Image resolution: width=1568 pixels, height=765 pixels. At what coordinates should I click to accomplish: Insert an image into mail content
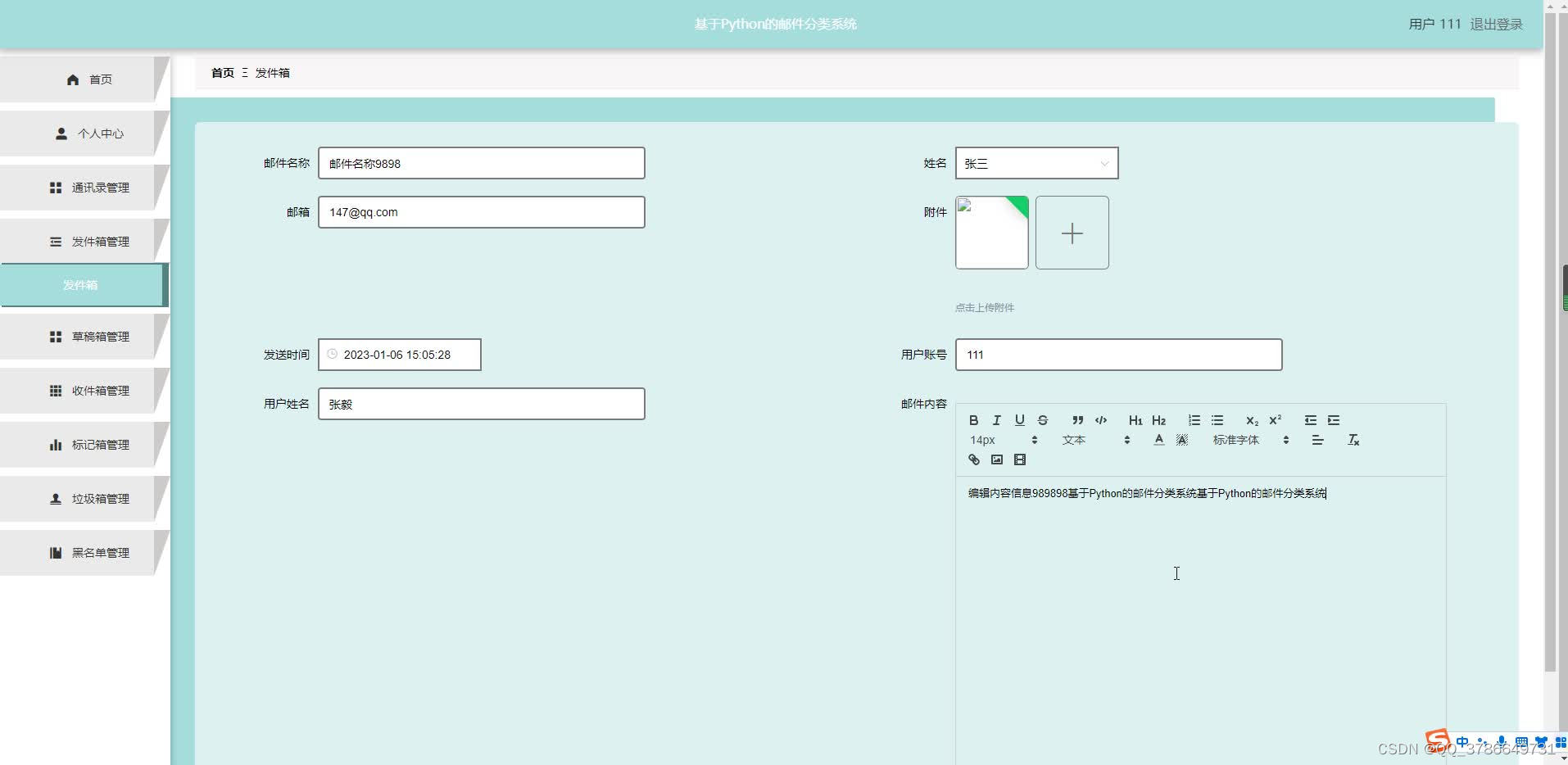coord(997,459)
